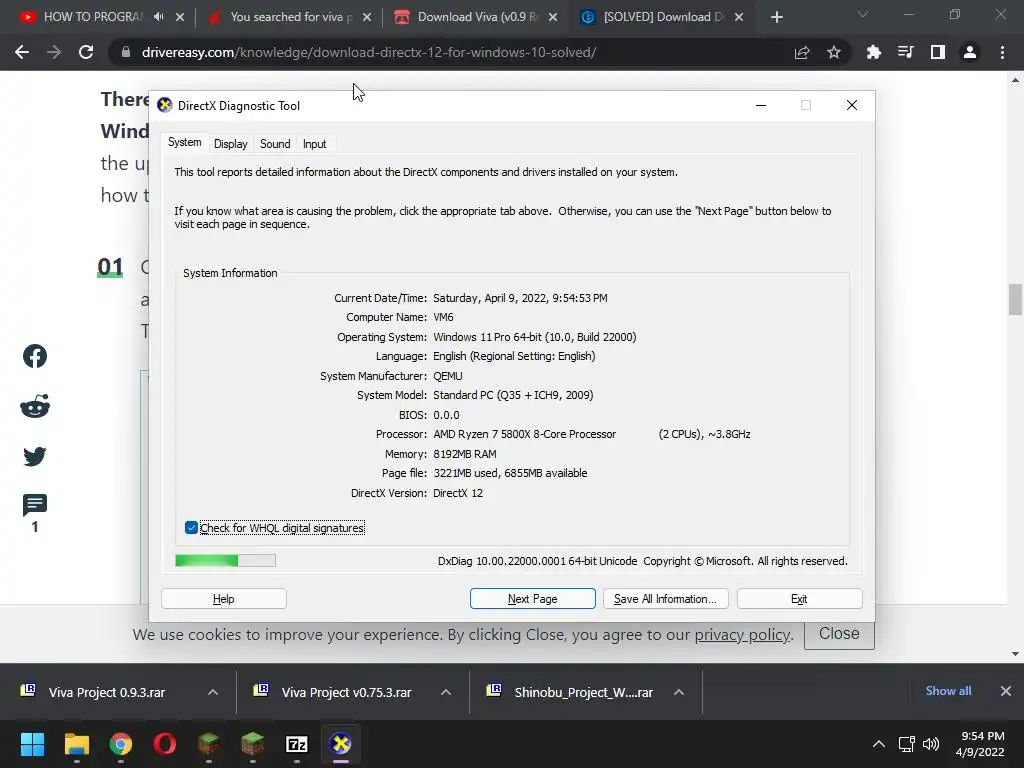Open Chrome tab search dropdown arrow
Image resolution: width=1024 pixels, height=768 pixels.
click(x=863, y=14)
